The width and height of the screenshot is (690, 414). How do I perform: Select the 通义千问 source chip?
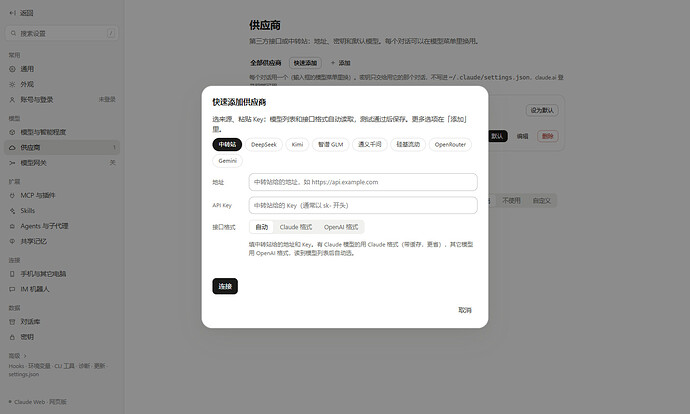370,144
